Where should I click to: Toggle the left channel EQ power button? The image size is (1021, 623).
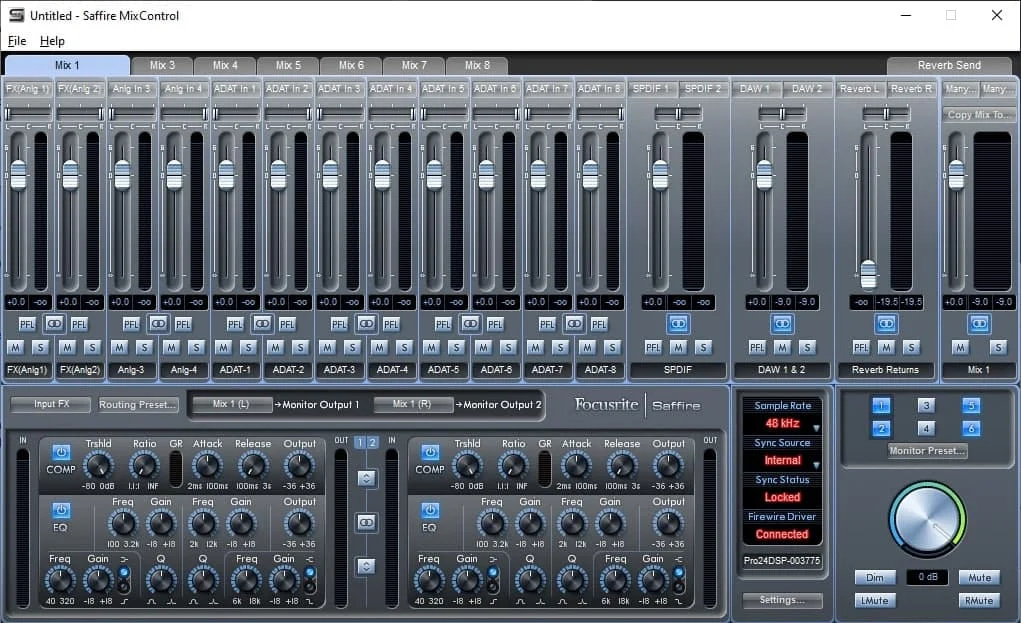coord(60,511)
